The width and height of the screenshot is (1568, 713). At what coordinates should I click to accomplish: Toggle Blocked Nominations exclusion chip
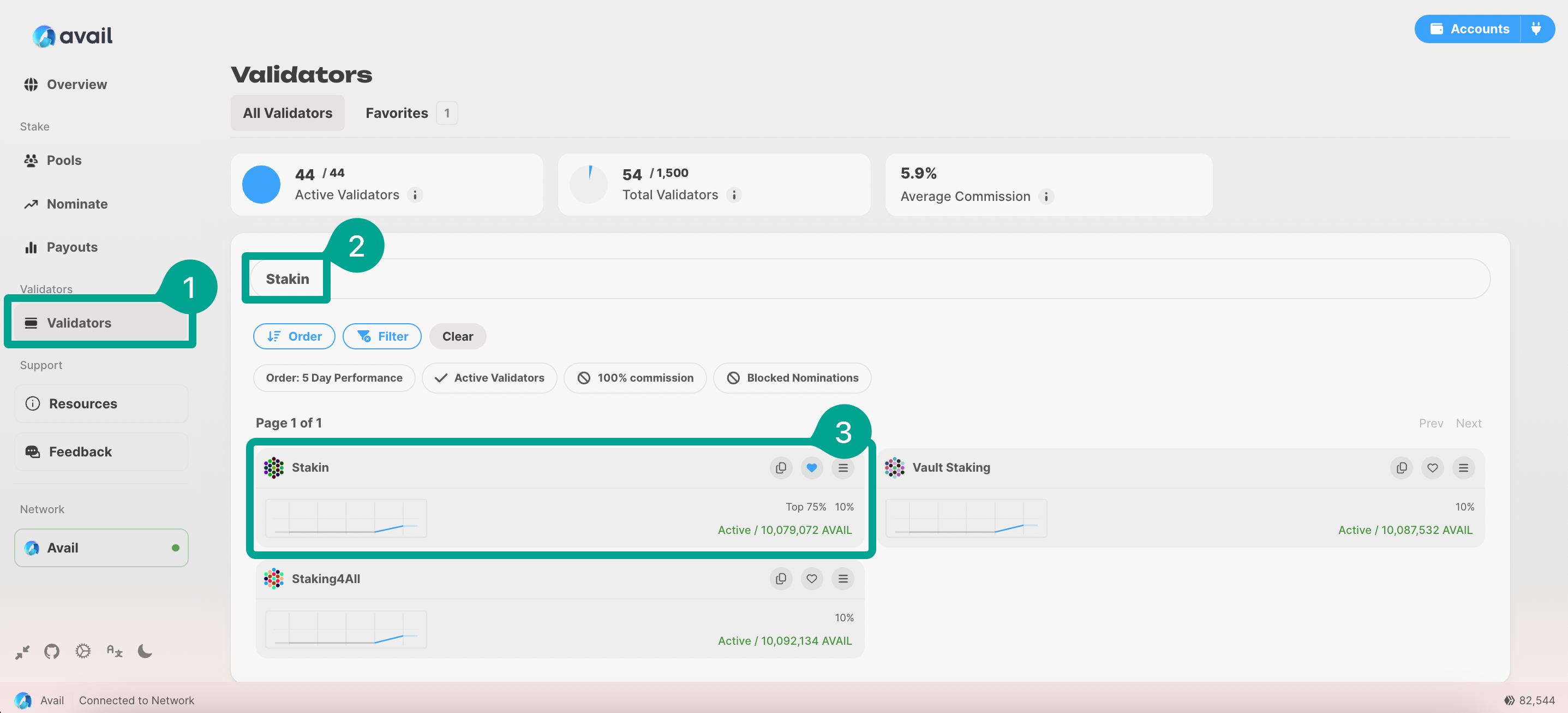793,378
